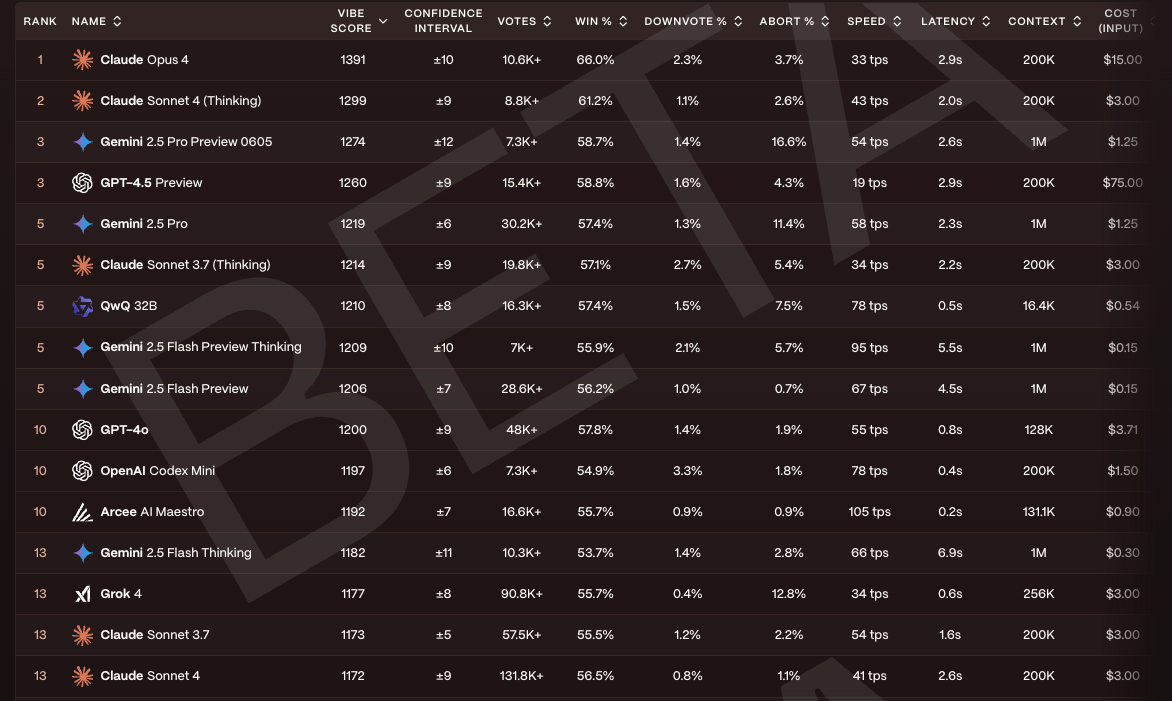Click the Gemini 2.5 Pro star icon
Image resolution: width=1172 pixels, height=701 pixels.
click(82, 223)
